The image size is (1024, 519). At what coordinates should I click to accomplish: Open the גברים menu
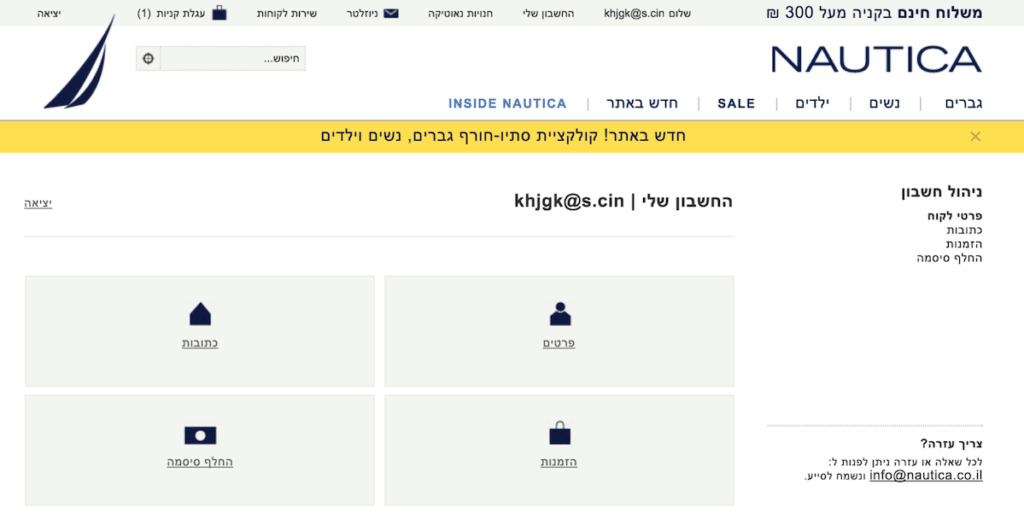963,103
